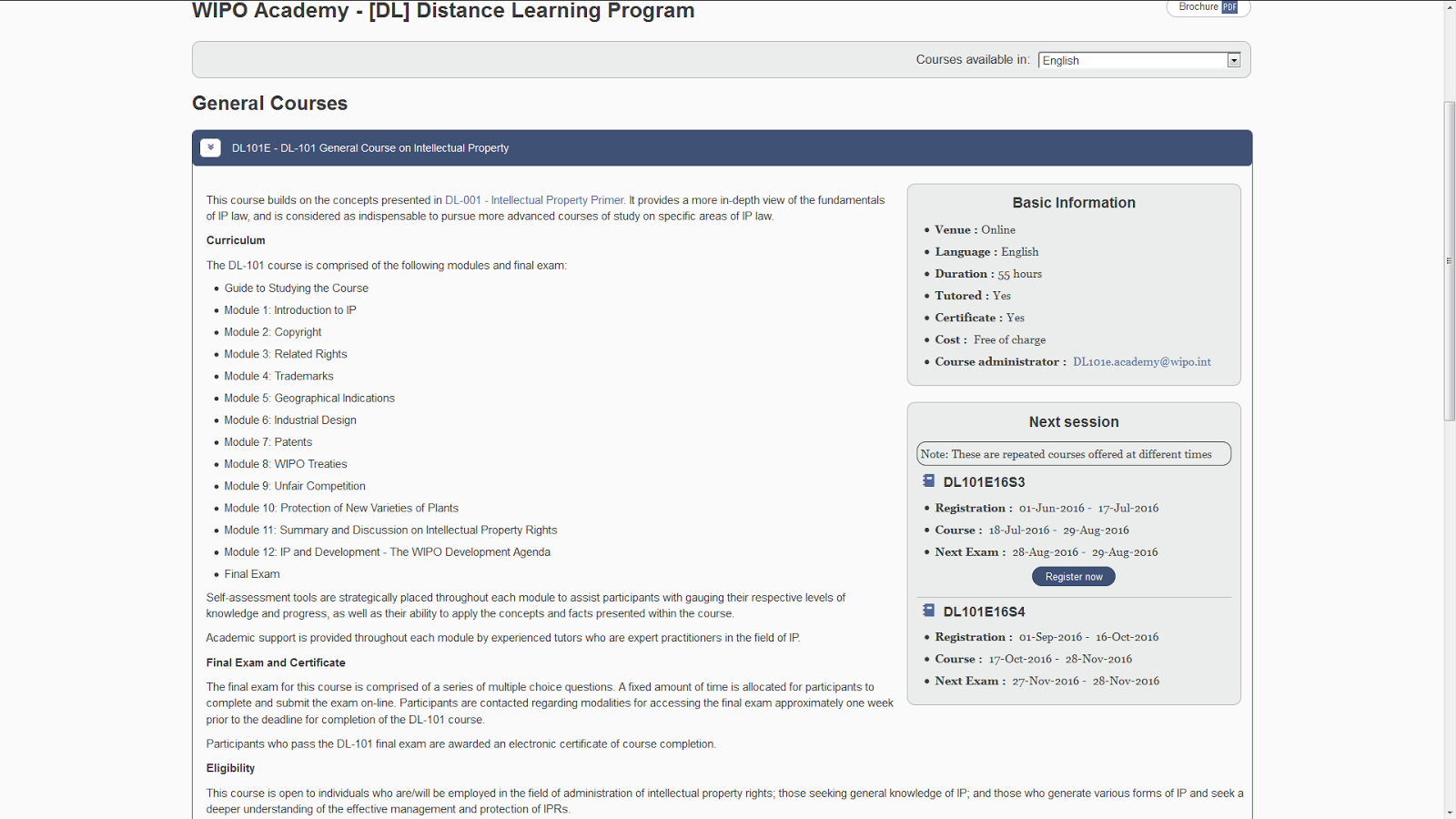This screenshot has width=1456, height=819.
Task: Select 'Module 10: Protection of New Varieties of Plants'
Action: click(x=341, y=508)
